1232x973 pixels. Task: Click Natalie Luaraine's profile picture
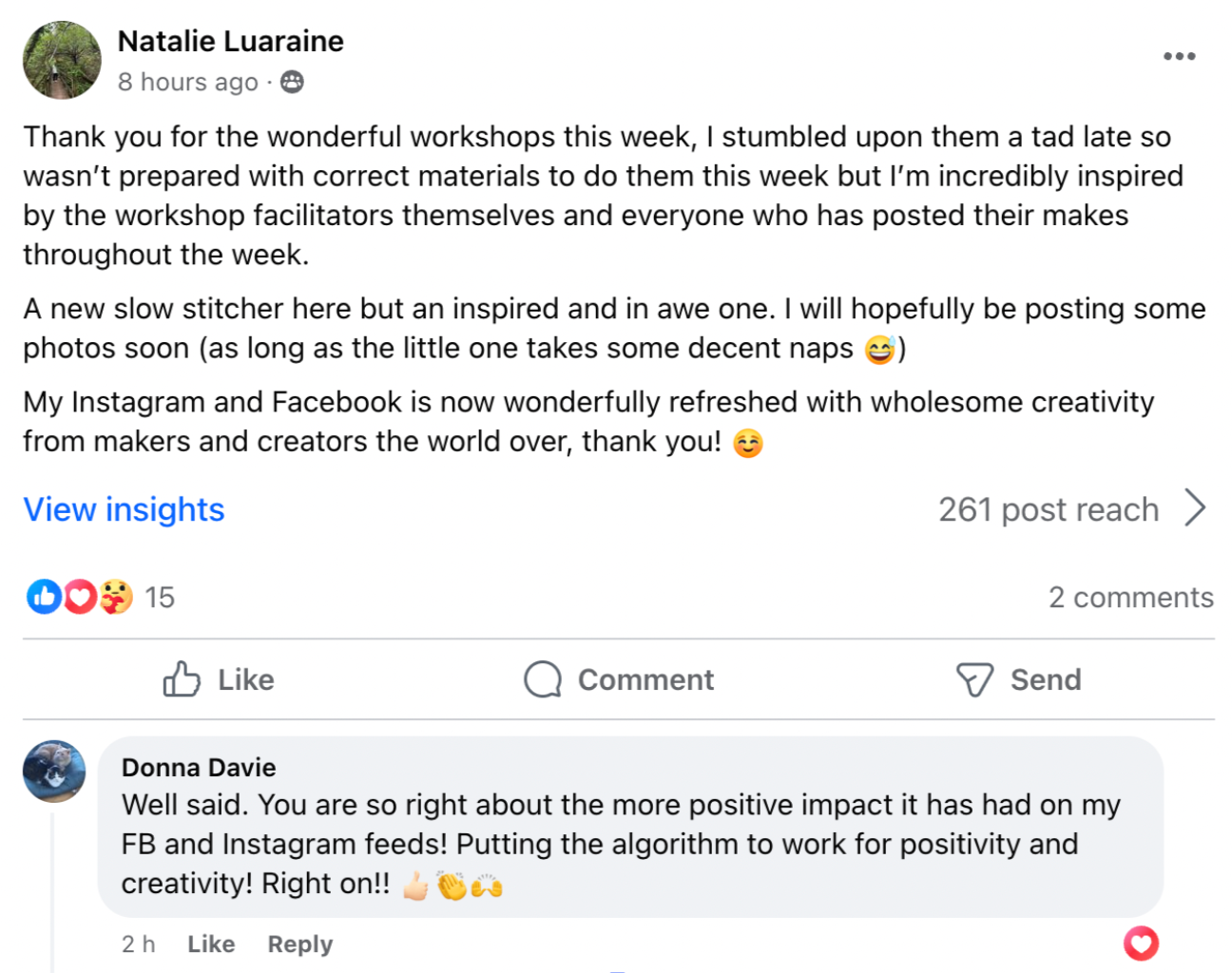click(x=63, y=61)
